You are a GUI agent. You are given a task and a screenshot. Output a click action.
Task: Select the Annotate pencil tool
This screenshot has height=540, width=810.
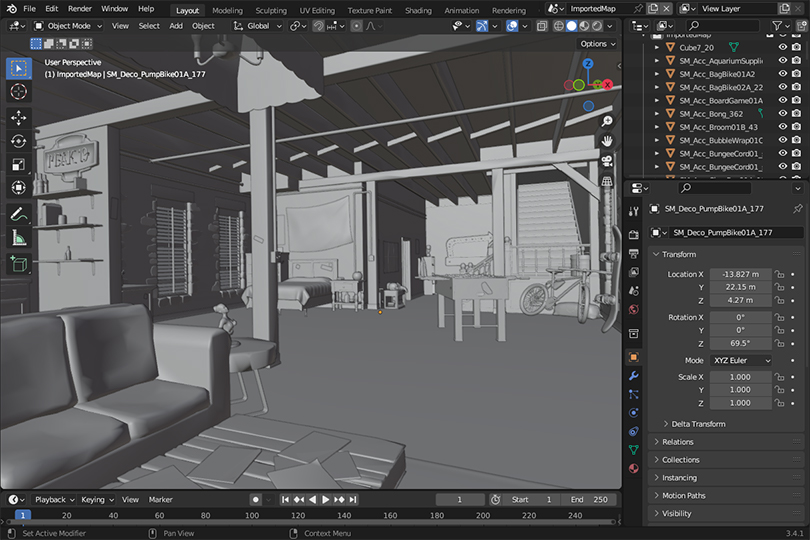click(19, 214)
